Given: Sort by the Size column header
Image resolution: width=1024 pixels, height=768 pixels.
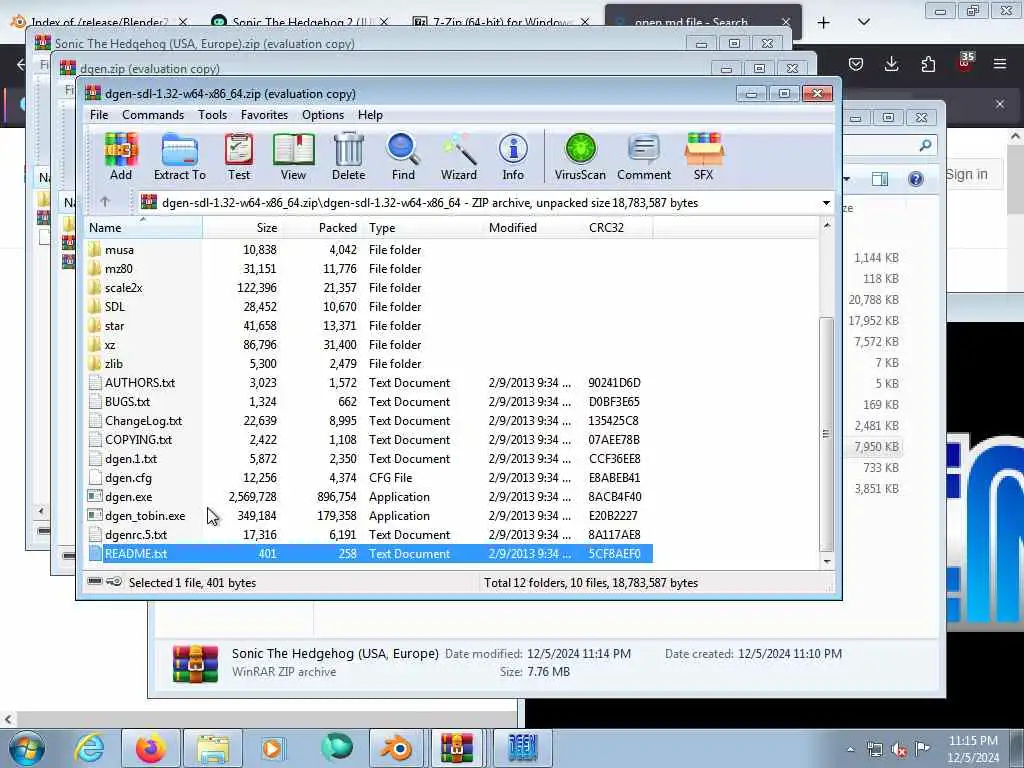Looking at the screenshot, I should pos(242,227).
